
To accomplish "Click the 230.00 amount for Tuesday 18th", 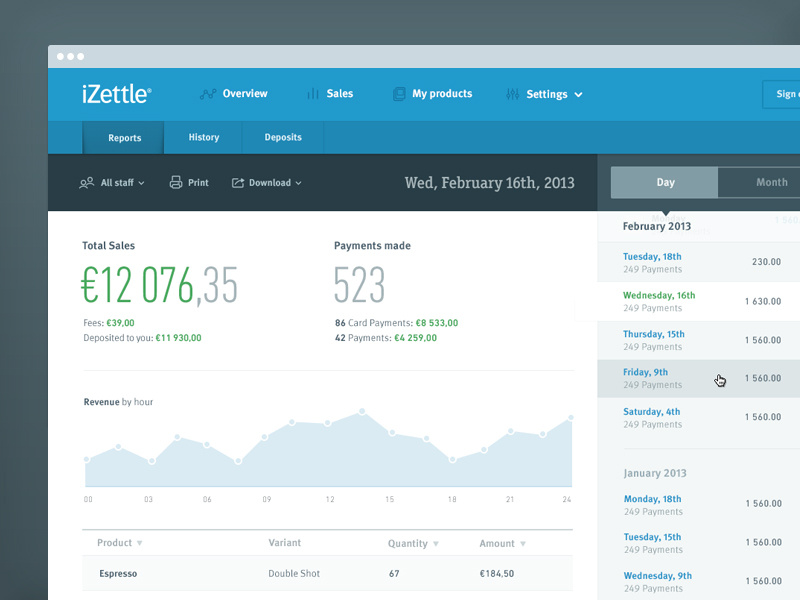I will click(766, 262).
